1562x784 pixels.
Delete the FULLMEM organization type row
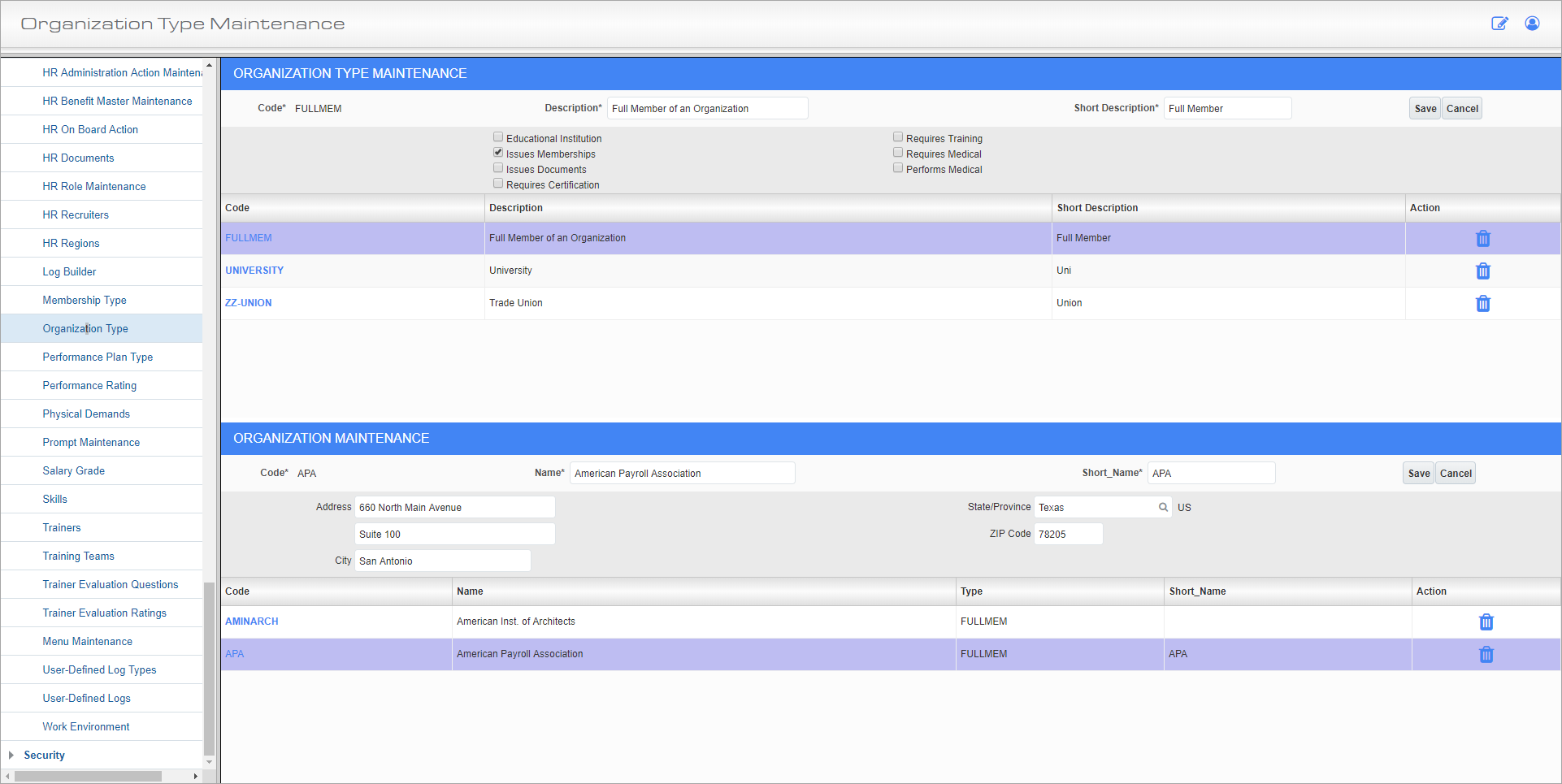[x=1482, y=239]
